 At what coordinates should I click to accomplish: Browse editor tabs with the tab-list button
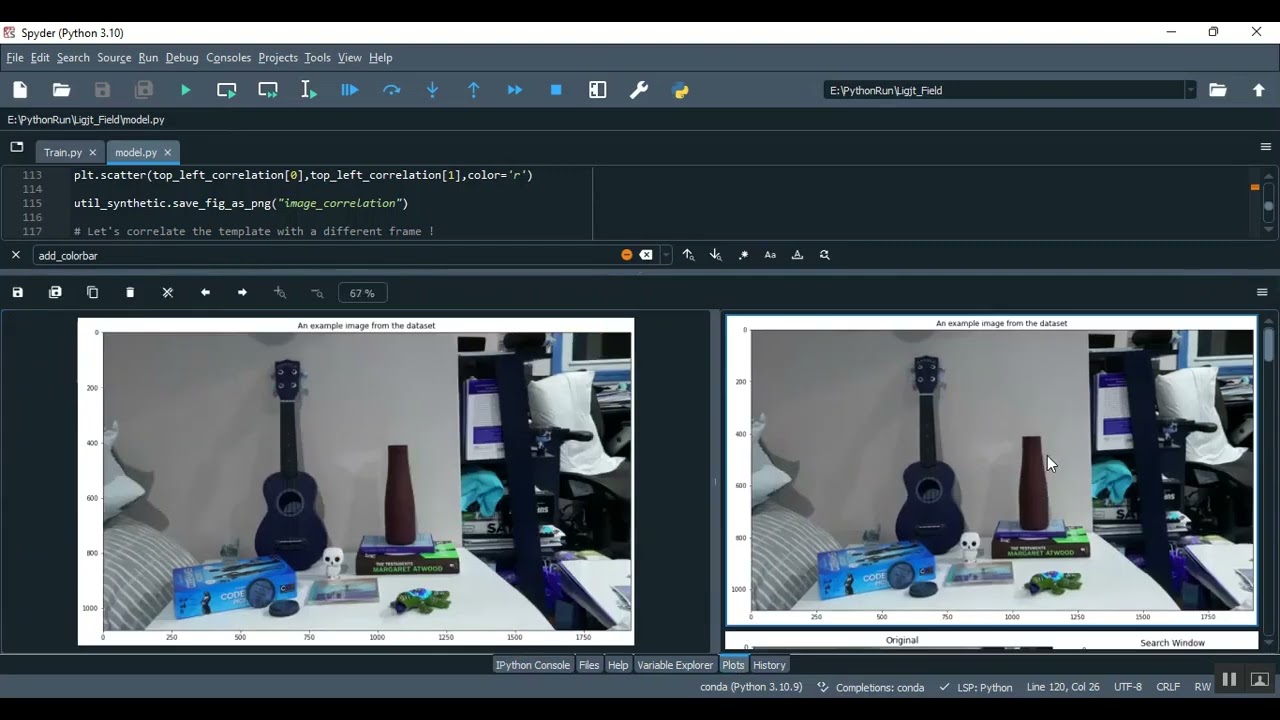17,148
